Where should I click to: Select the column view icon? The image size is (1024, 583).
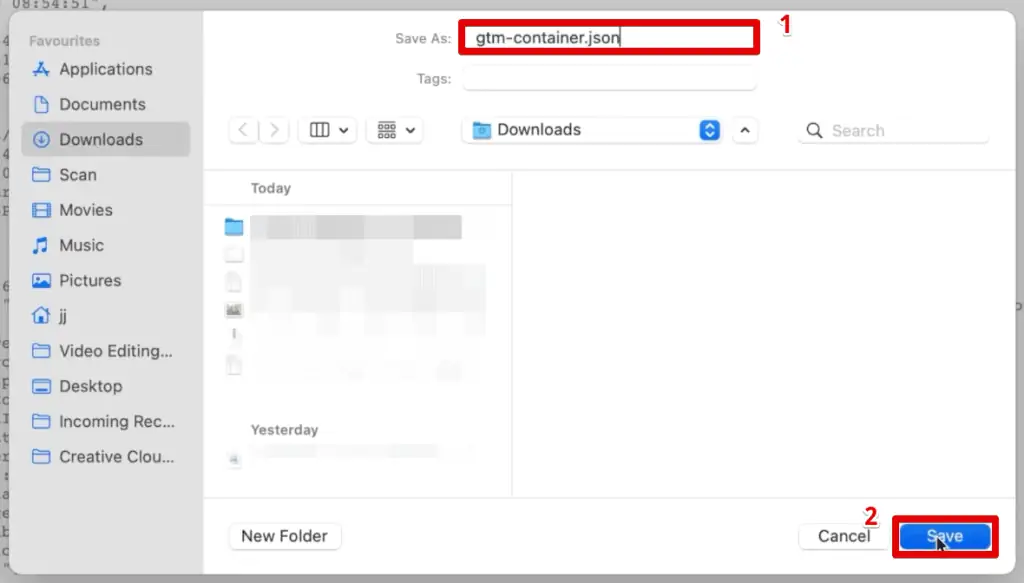[x=316, y=129]
